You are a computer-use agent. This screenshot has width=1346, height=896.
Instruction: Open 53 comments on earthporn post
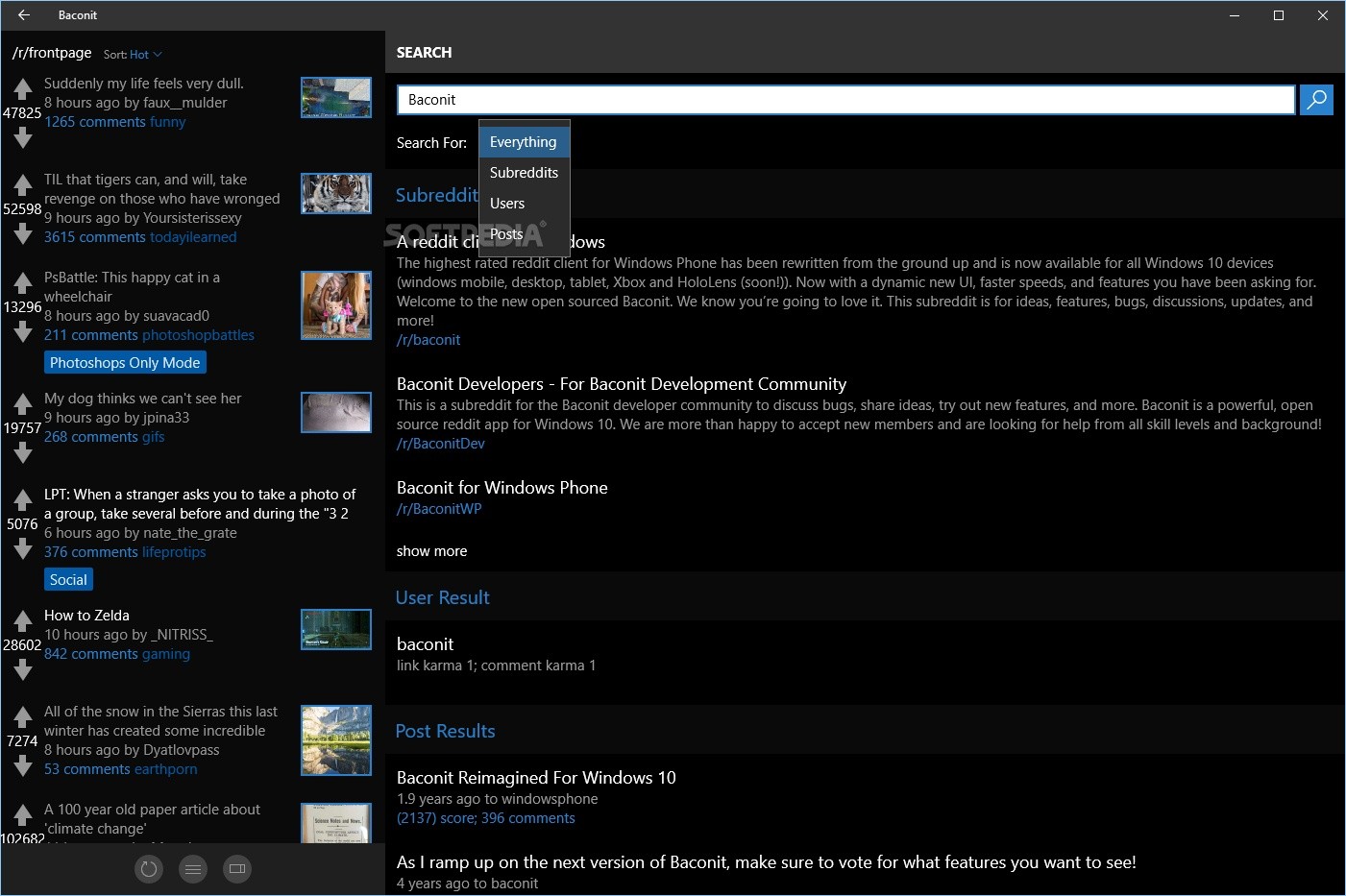point(87,769)
